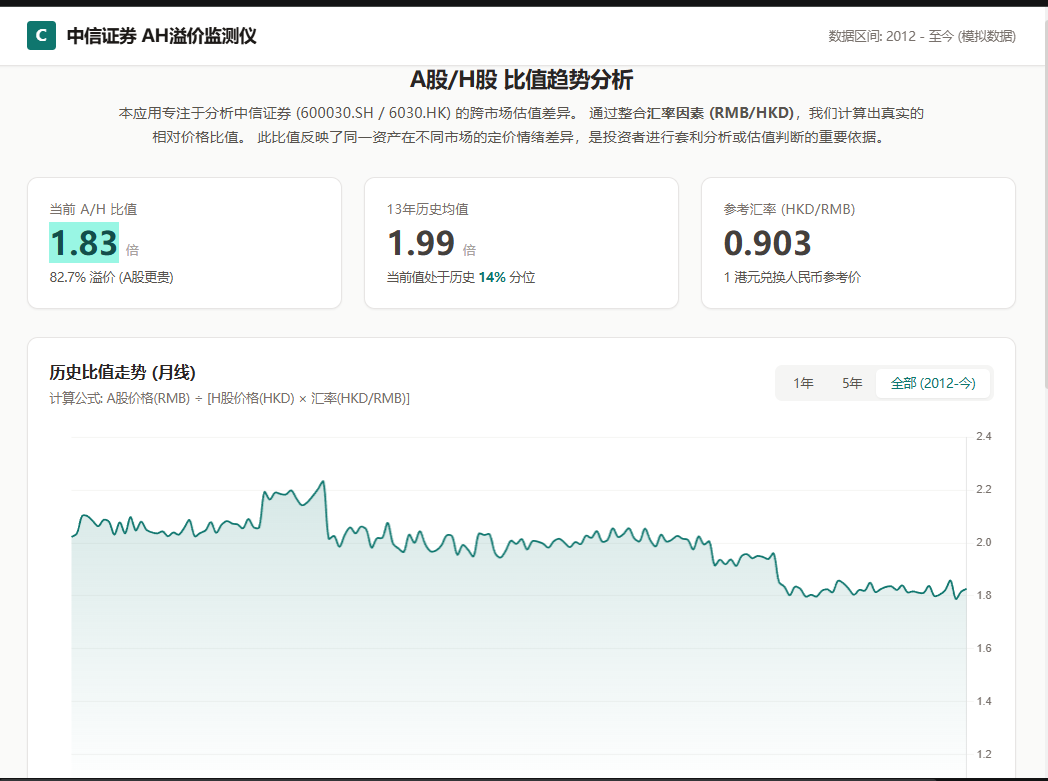
Task: Click the green C logo icon
Action: point(41,36)
